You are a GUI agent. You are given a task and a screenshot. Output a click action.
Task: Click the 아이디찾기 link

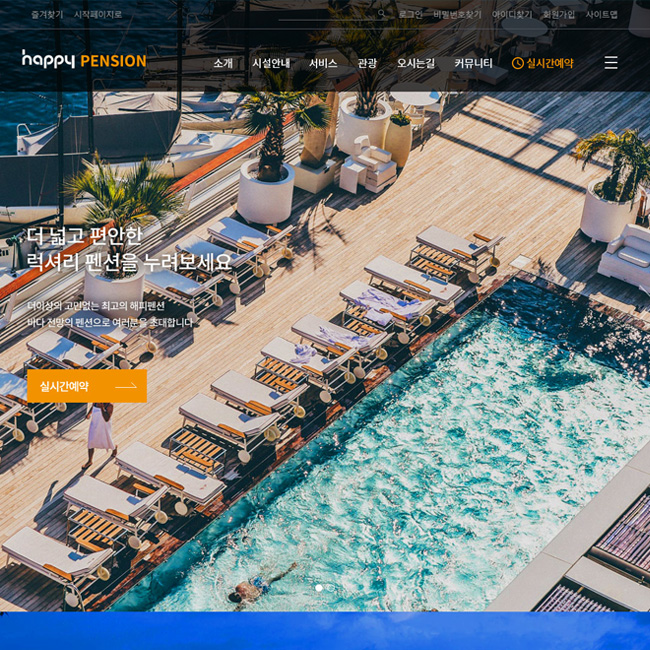pyautogui.click(x=512, y=15)
